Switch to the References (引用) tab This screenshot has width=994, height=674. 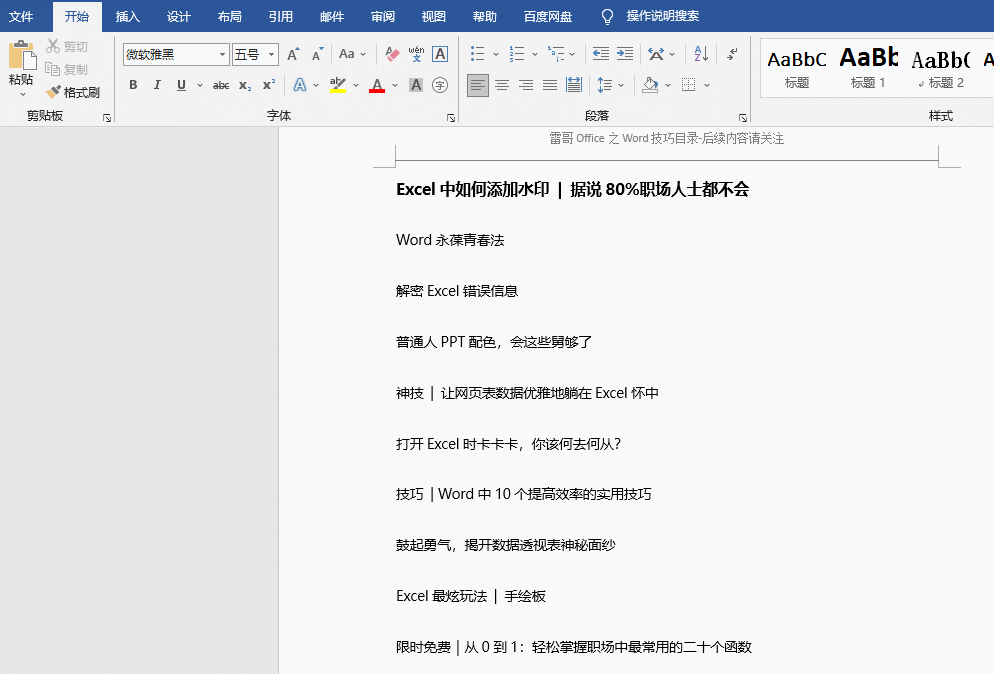pyautogui.click(x=281, y=16)
